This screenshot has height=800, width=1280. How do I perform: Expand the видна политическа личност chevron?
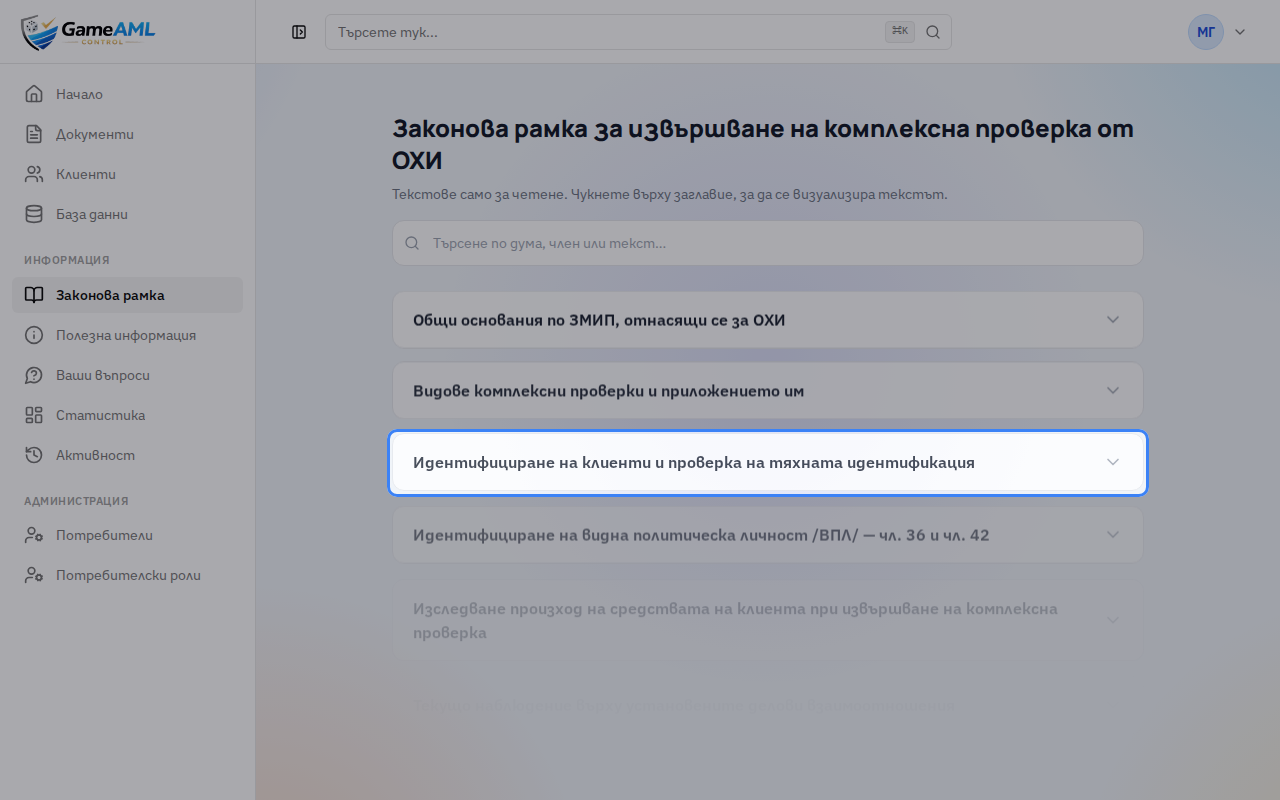(x=1113, y=534)
